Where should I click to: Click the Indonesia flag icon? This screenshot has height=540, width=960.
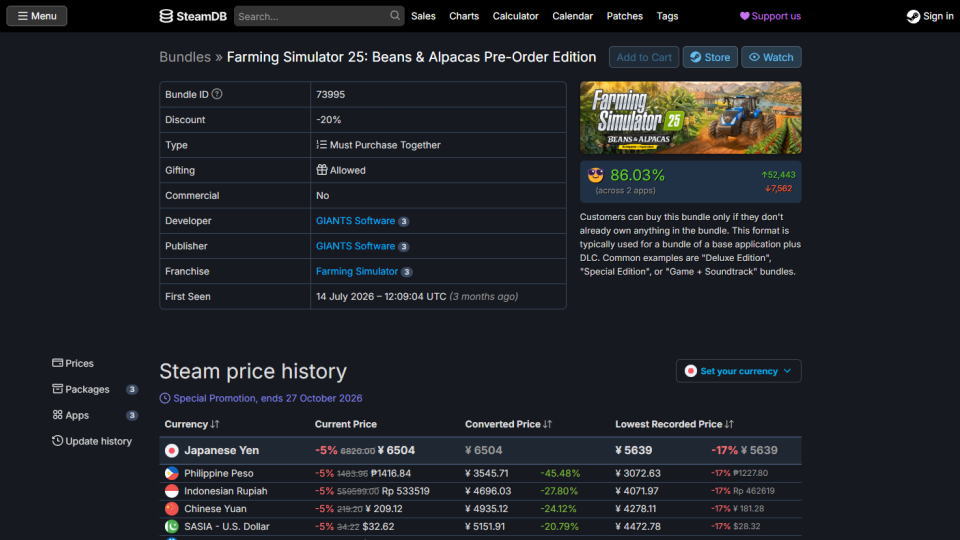171,491
